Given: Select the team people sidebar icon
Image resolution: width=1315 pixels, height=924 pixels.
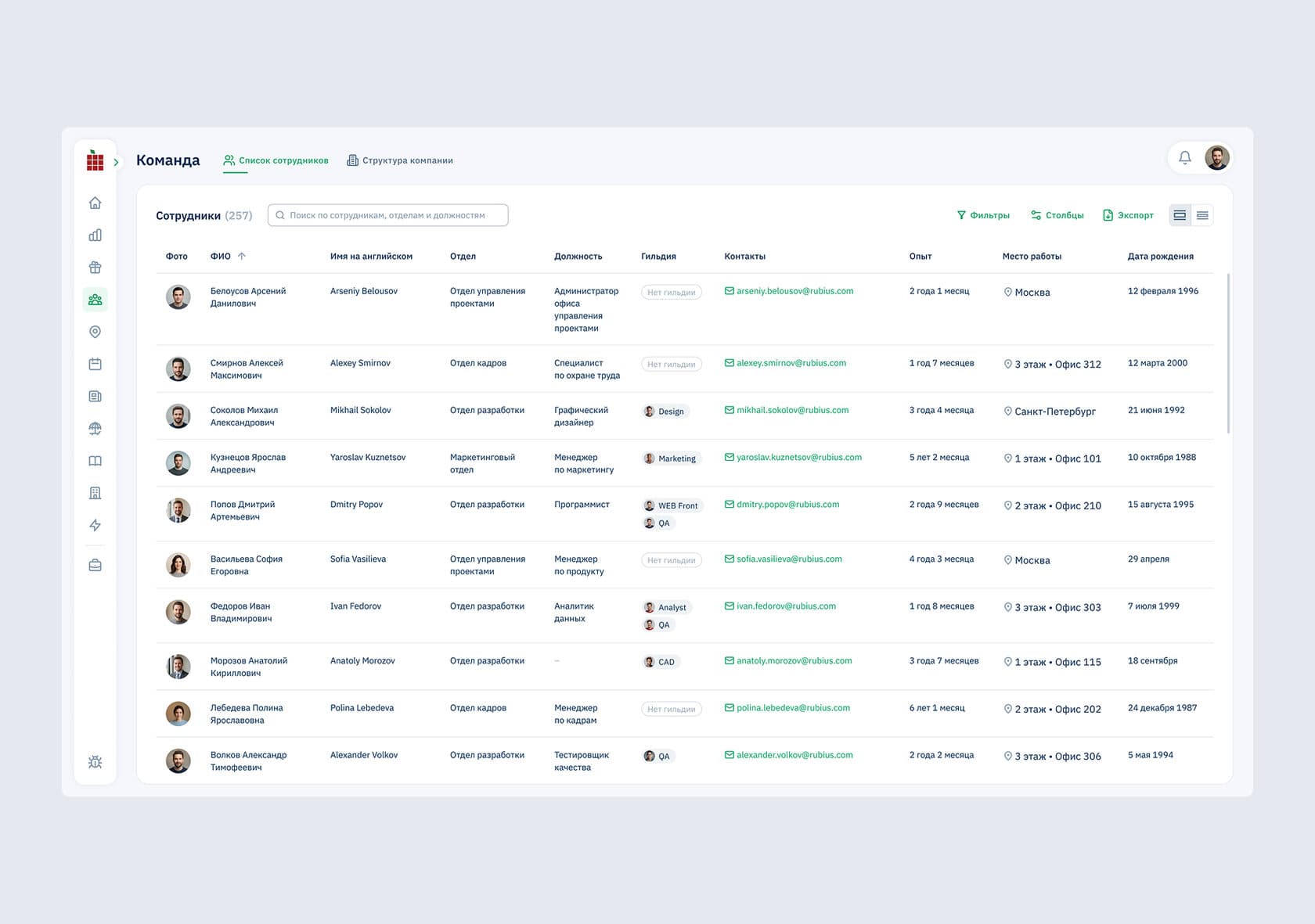Looking at the screenshot, I should pyautogui.click(x=95, y=300).
